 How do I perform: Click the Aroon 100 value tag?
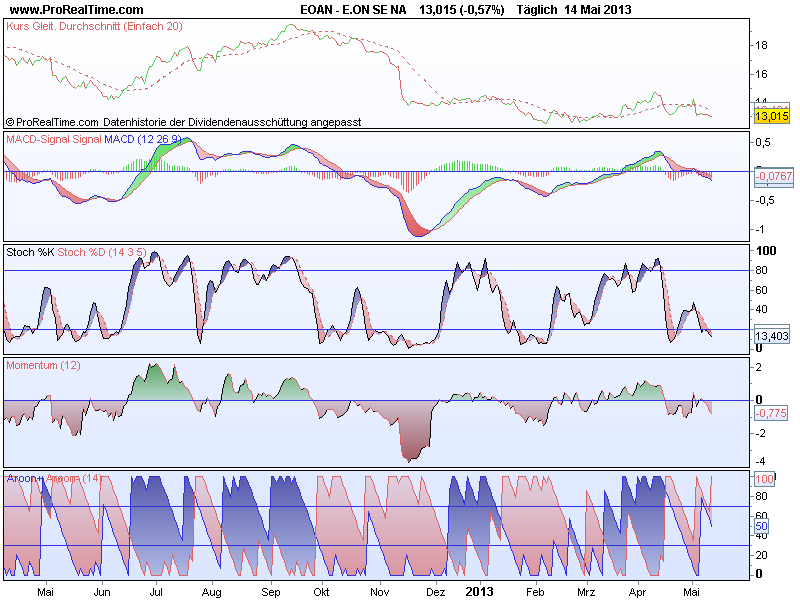(x=764, y=479)
